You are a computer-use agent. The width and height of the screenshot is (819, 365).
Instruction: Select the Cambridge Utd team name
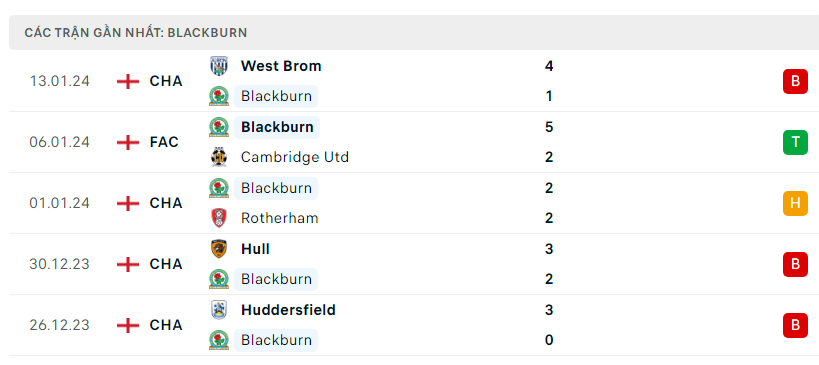(x=295, y=157)
